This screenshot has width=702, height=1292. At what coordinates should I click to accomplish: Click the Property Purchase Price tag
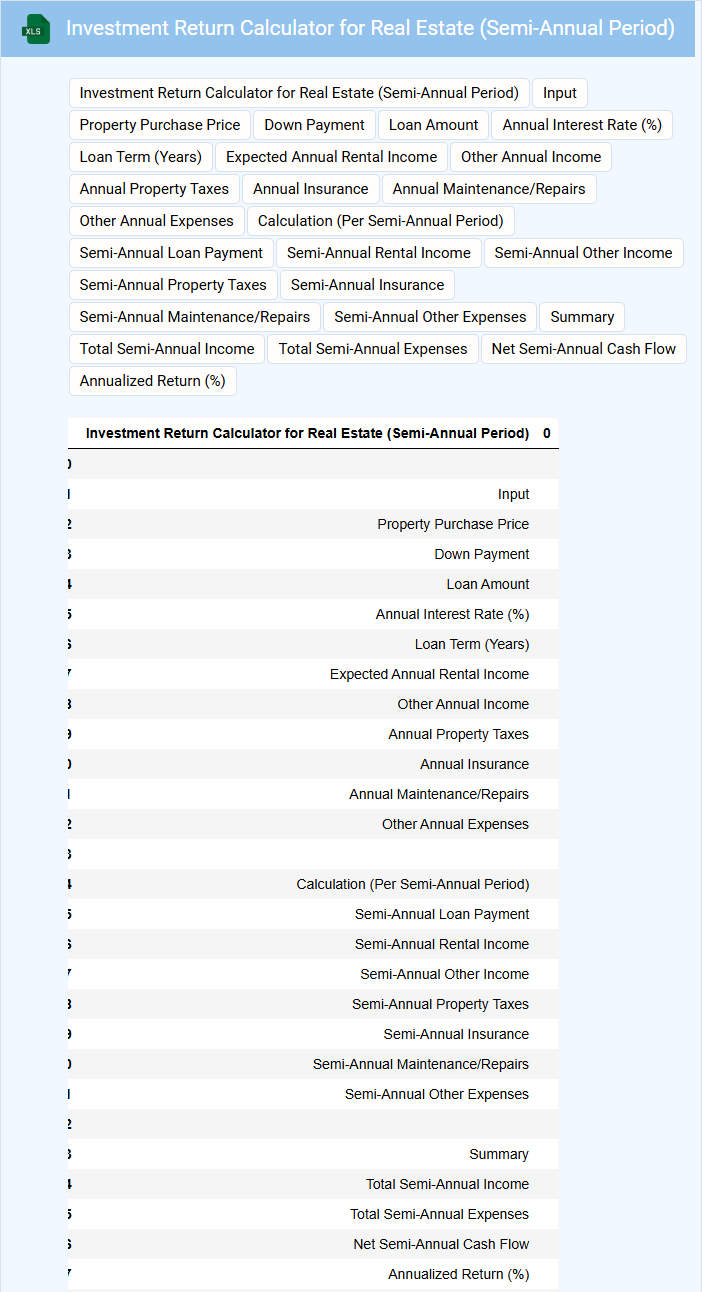(160, 125)
